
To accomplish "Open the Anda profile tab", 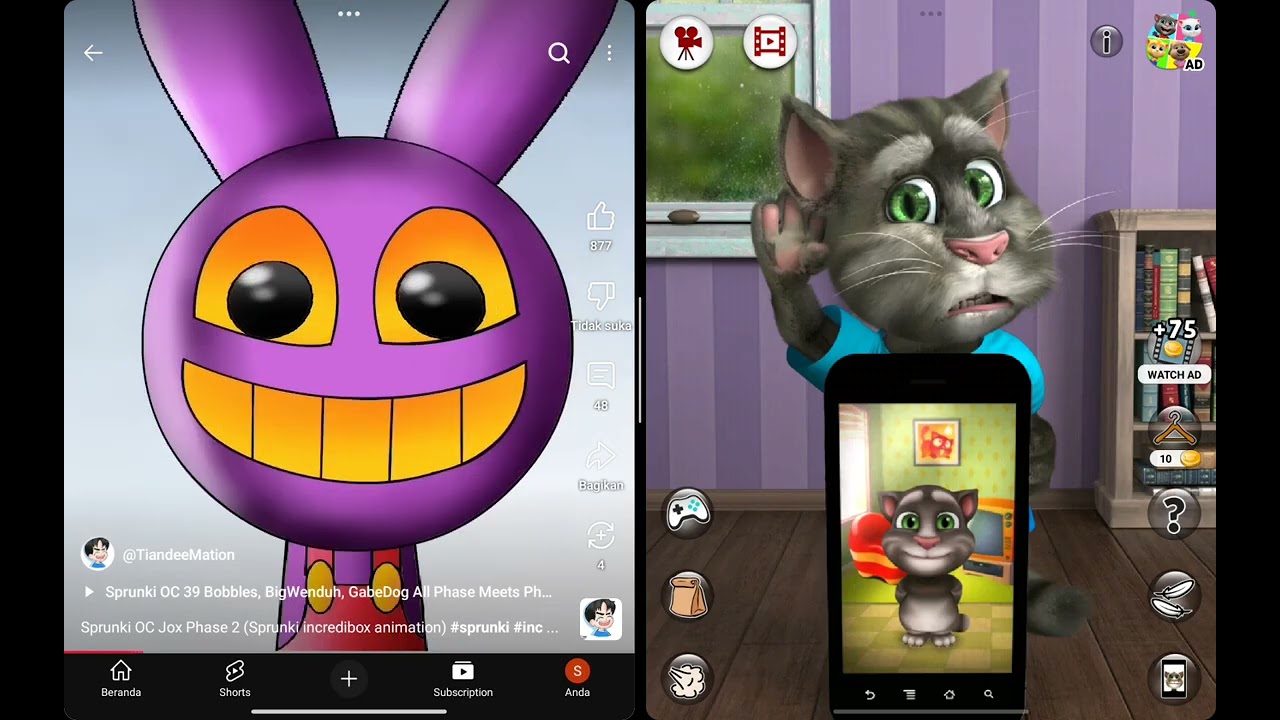I will click(x=577, y=679).
